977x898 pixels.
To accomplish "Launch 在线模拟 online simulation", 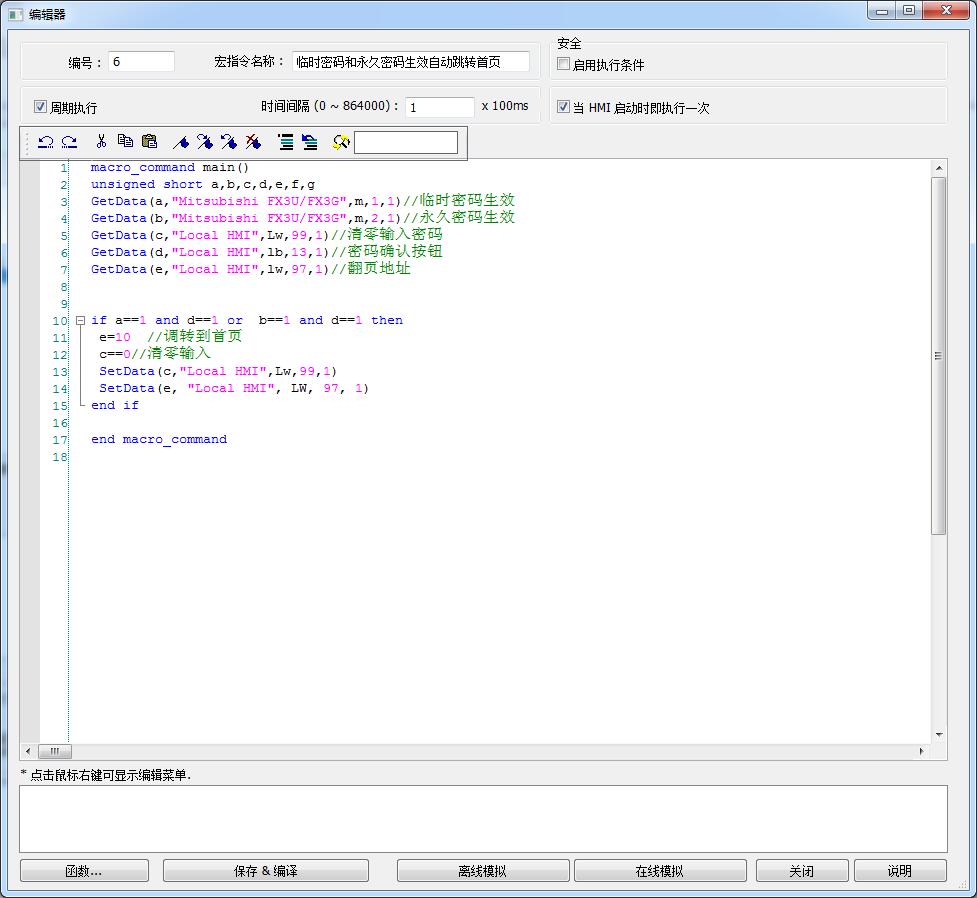I will pyautogui.click(x=660, y=871).
